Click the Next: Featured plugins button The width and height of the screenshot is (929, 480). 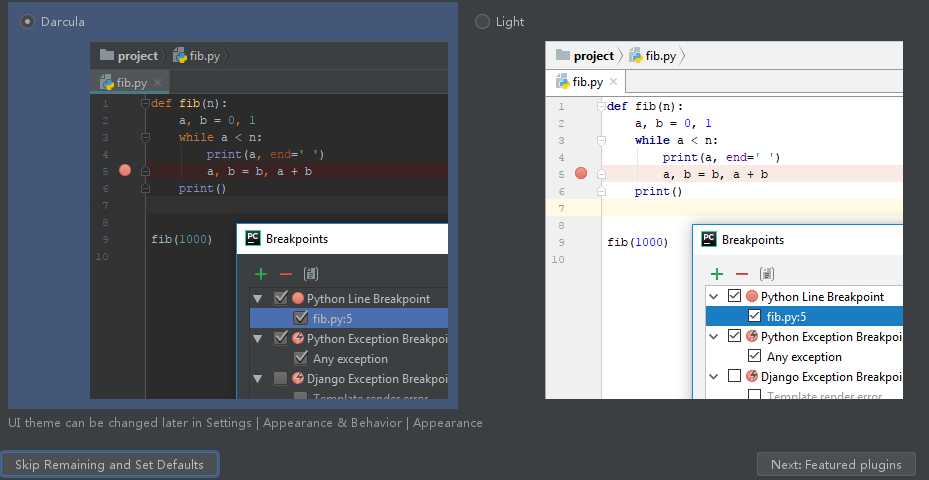coord(836,464)
